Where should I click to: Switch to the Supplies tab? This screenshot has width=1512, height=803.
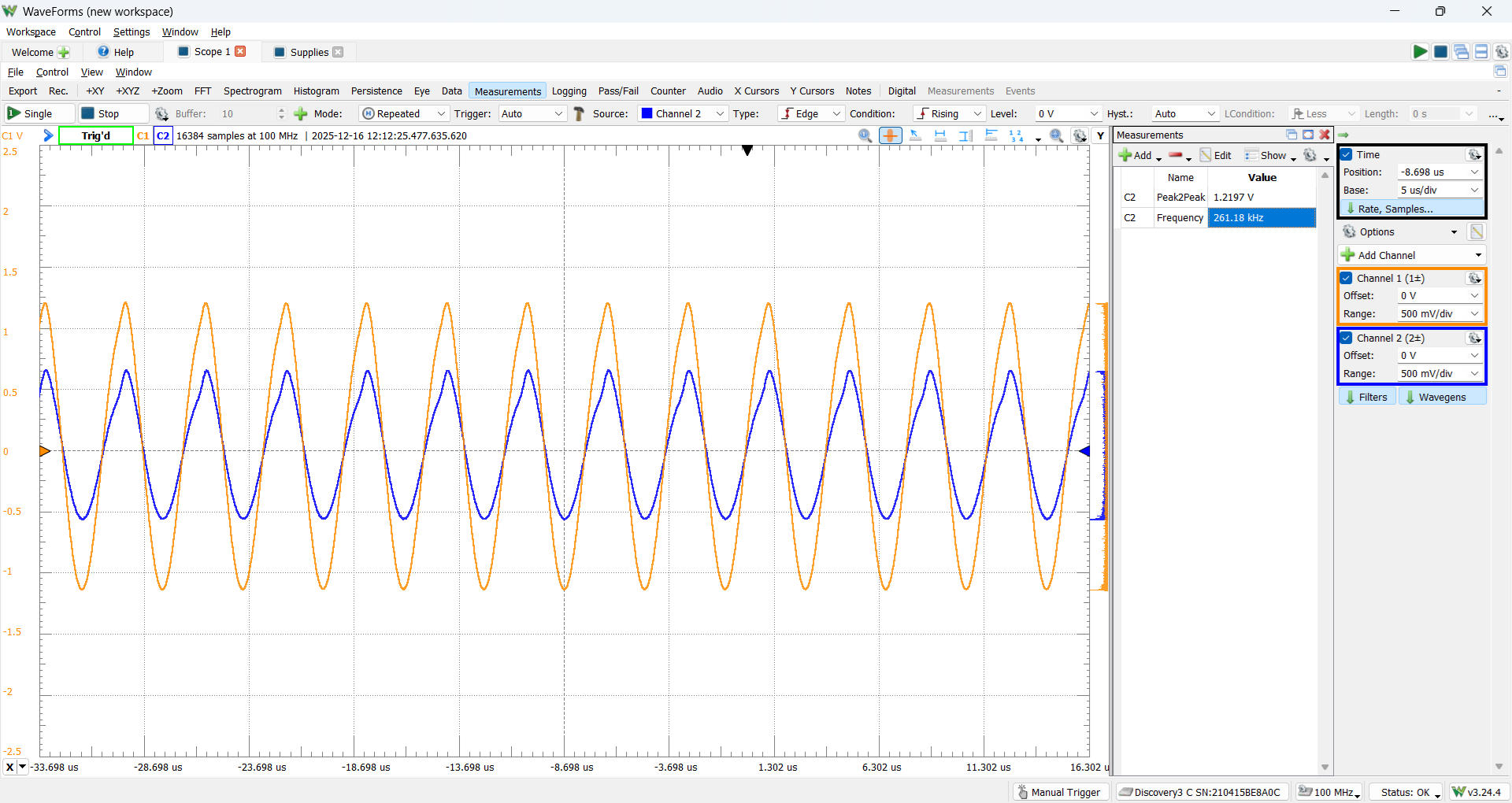(309, 53)
